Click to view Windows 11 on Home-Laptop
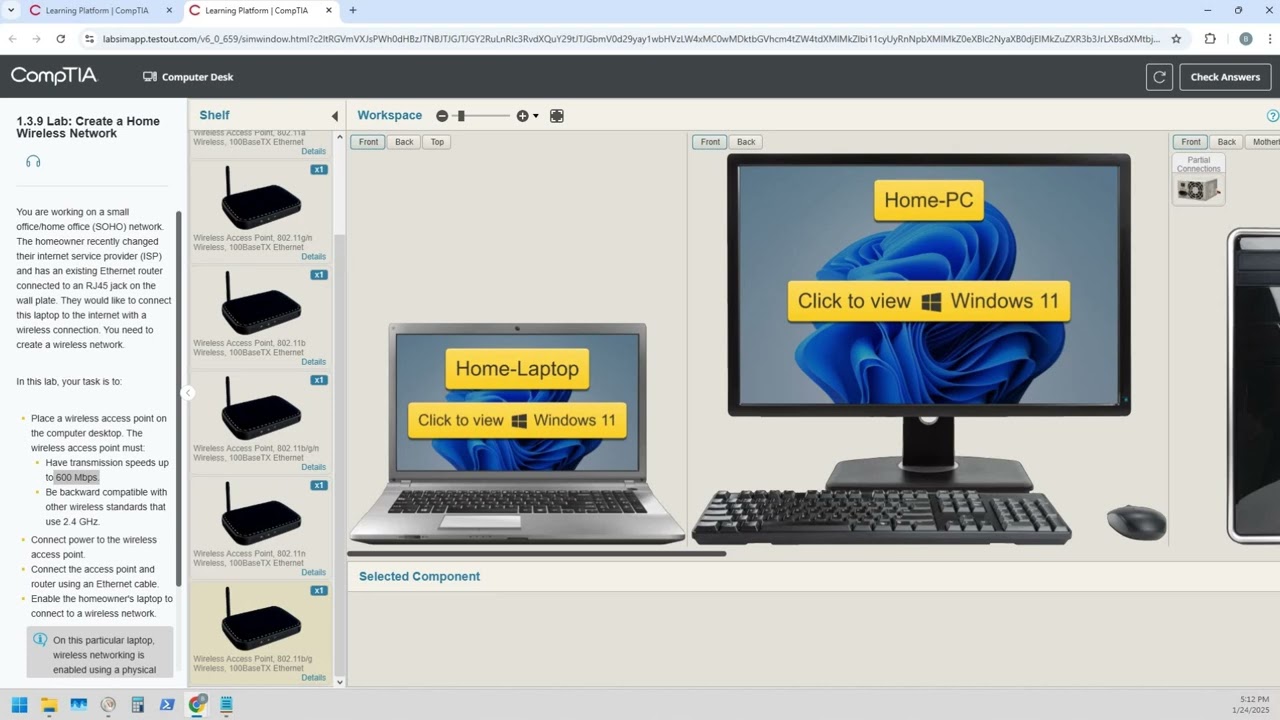Viewport: 1280px width, 720px height. point(517,420)
